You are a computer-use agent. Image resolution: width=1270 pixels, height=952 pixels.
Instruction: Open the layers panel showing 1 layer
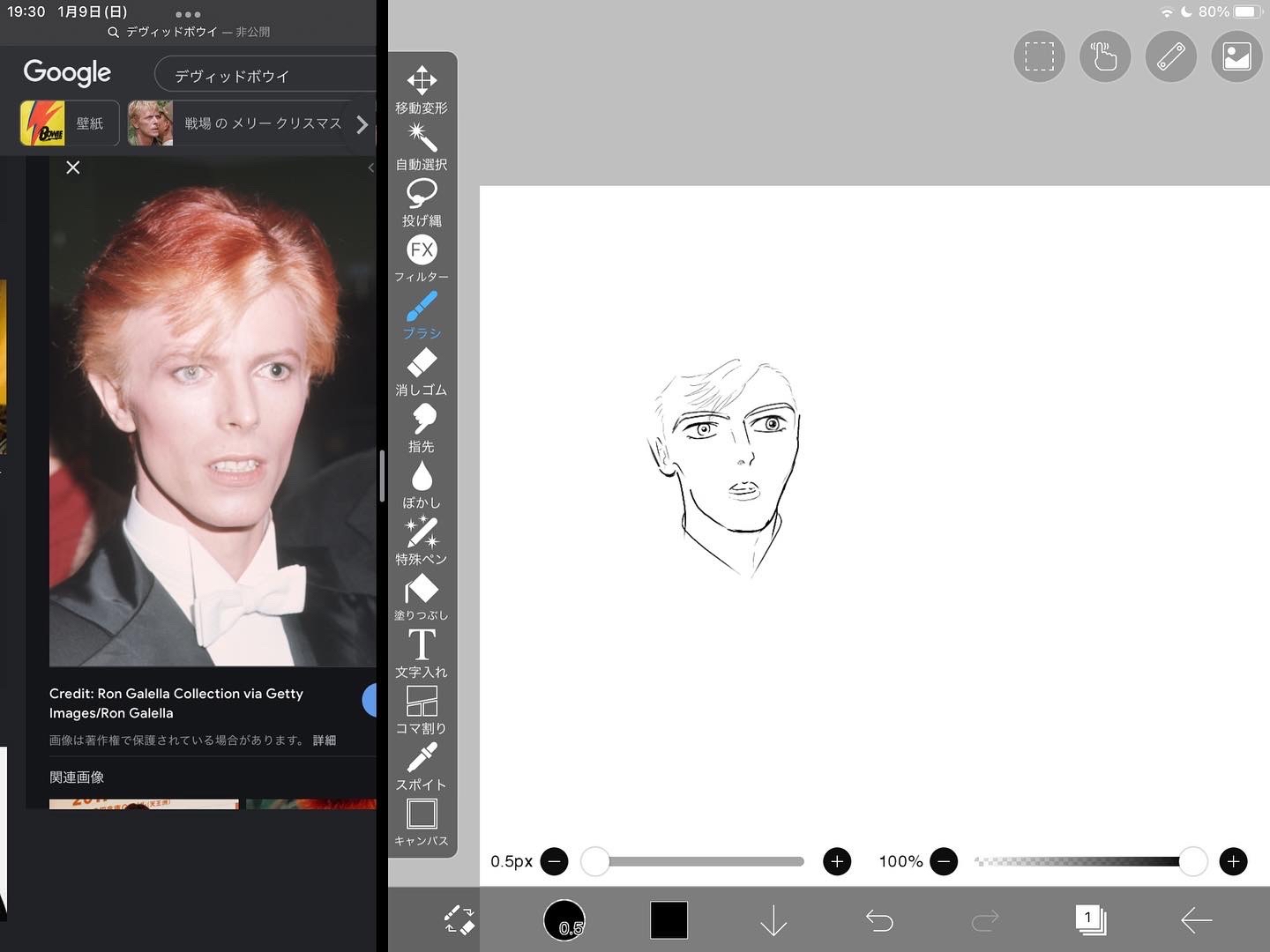(1090, 920)
